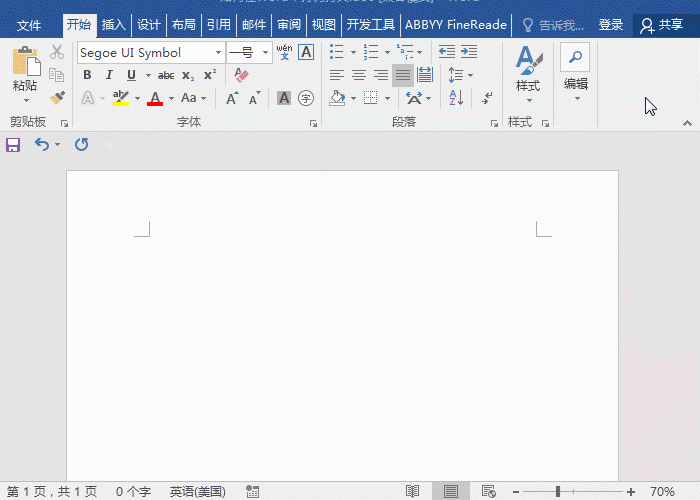Save the document using the floppy disk icon
700x500 pixels.
tap(13, 145)
